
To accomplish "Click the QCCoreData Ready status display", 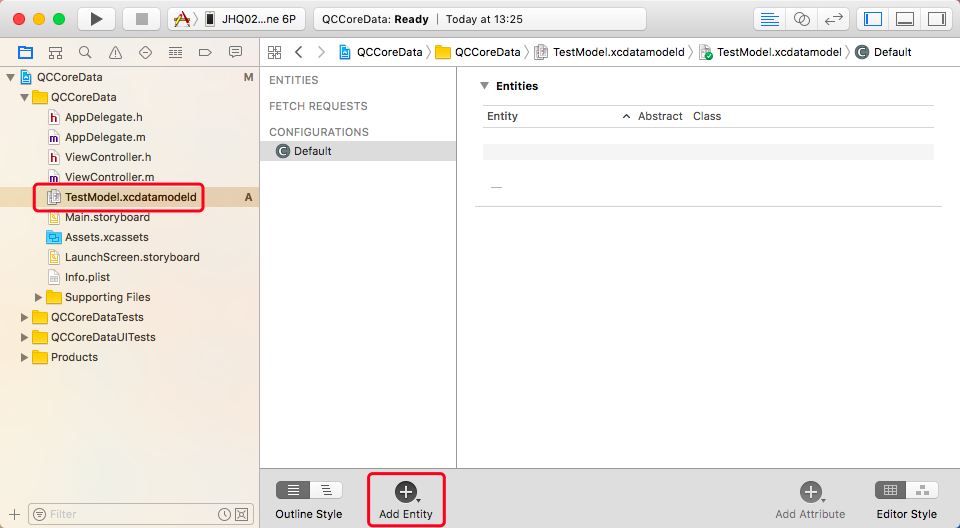I will tap(479, 19).
